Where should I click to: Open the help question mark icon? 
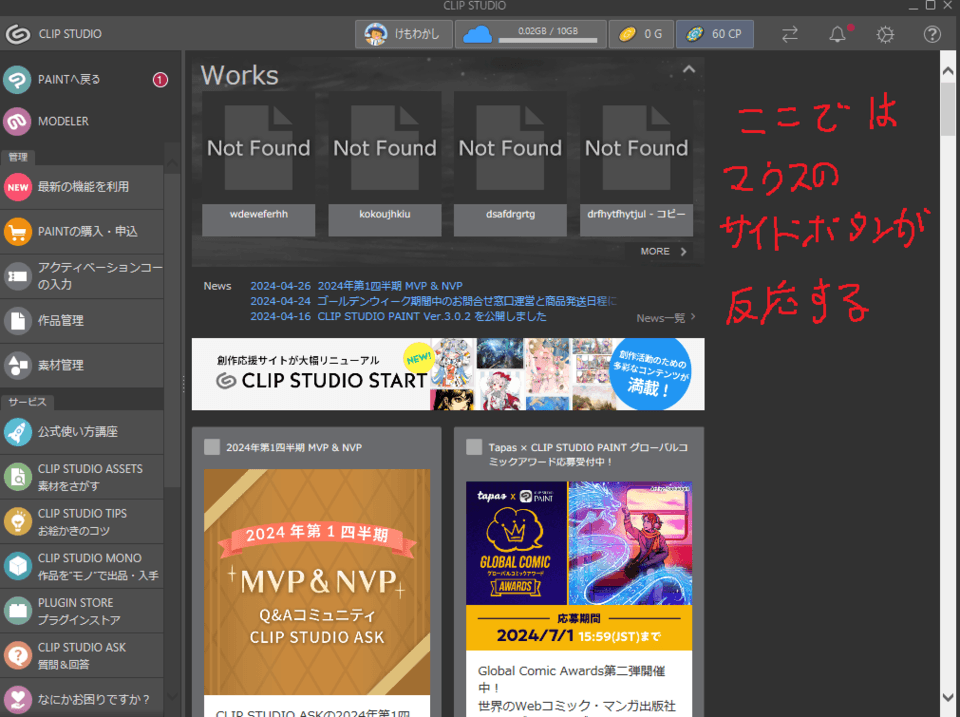(x=932, y=34)
